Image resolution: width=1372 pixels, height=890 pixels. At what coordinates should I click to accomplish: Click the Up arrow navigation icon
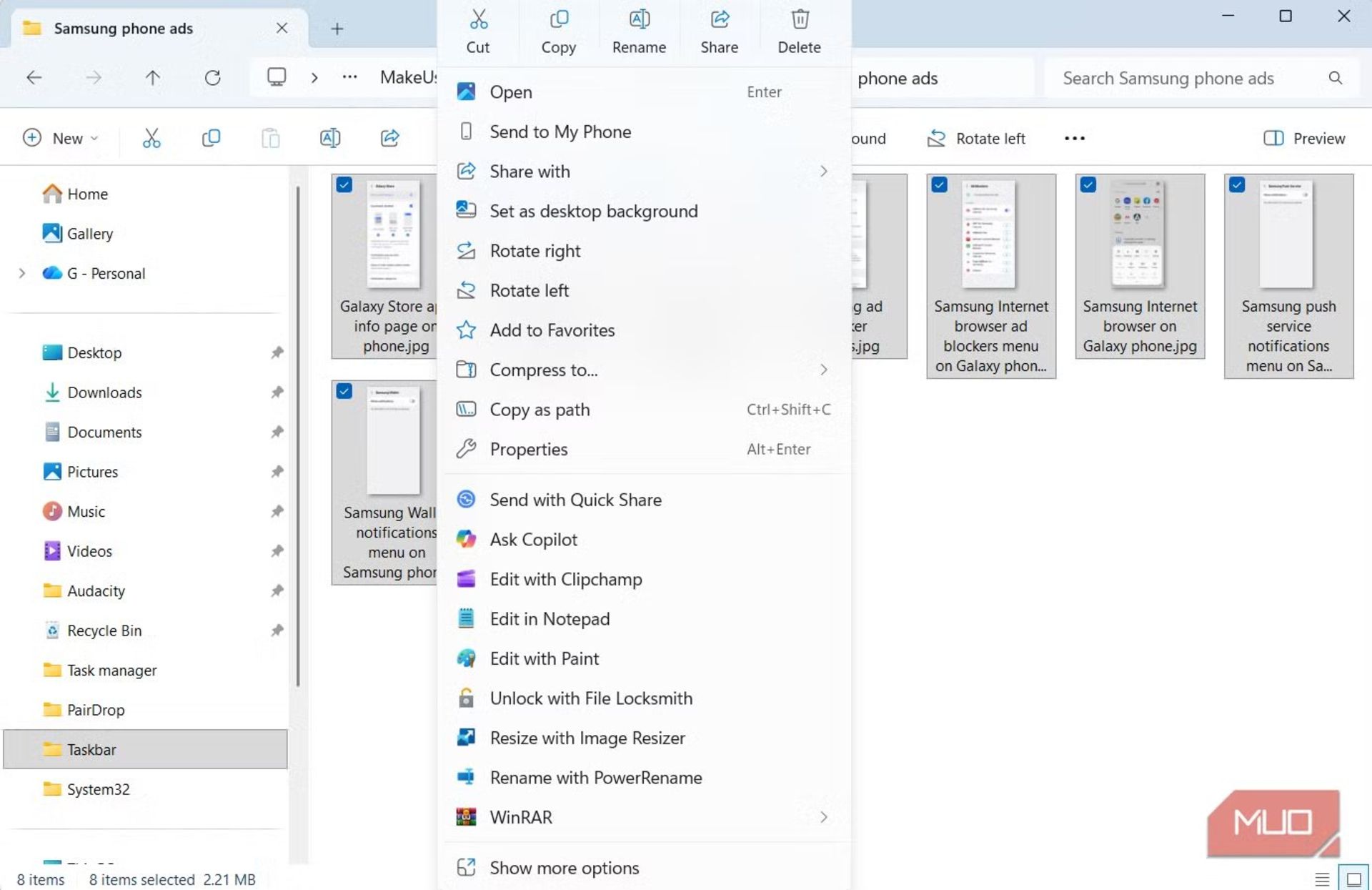click(x=152, y=77)
